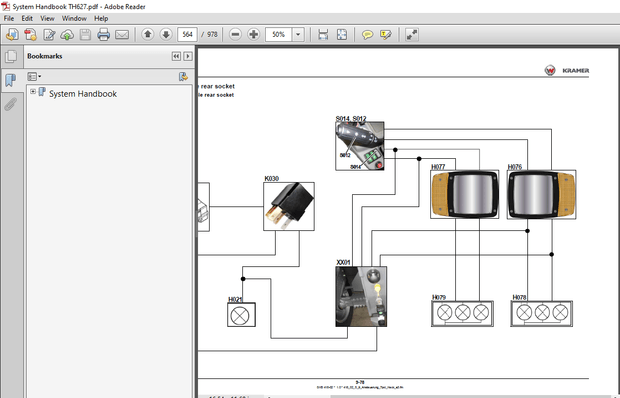The image size is (620, 398).
Task: Click the Email envelope icon
Action: 122,35
